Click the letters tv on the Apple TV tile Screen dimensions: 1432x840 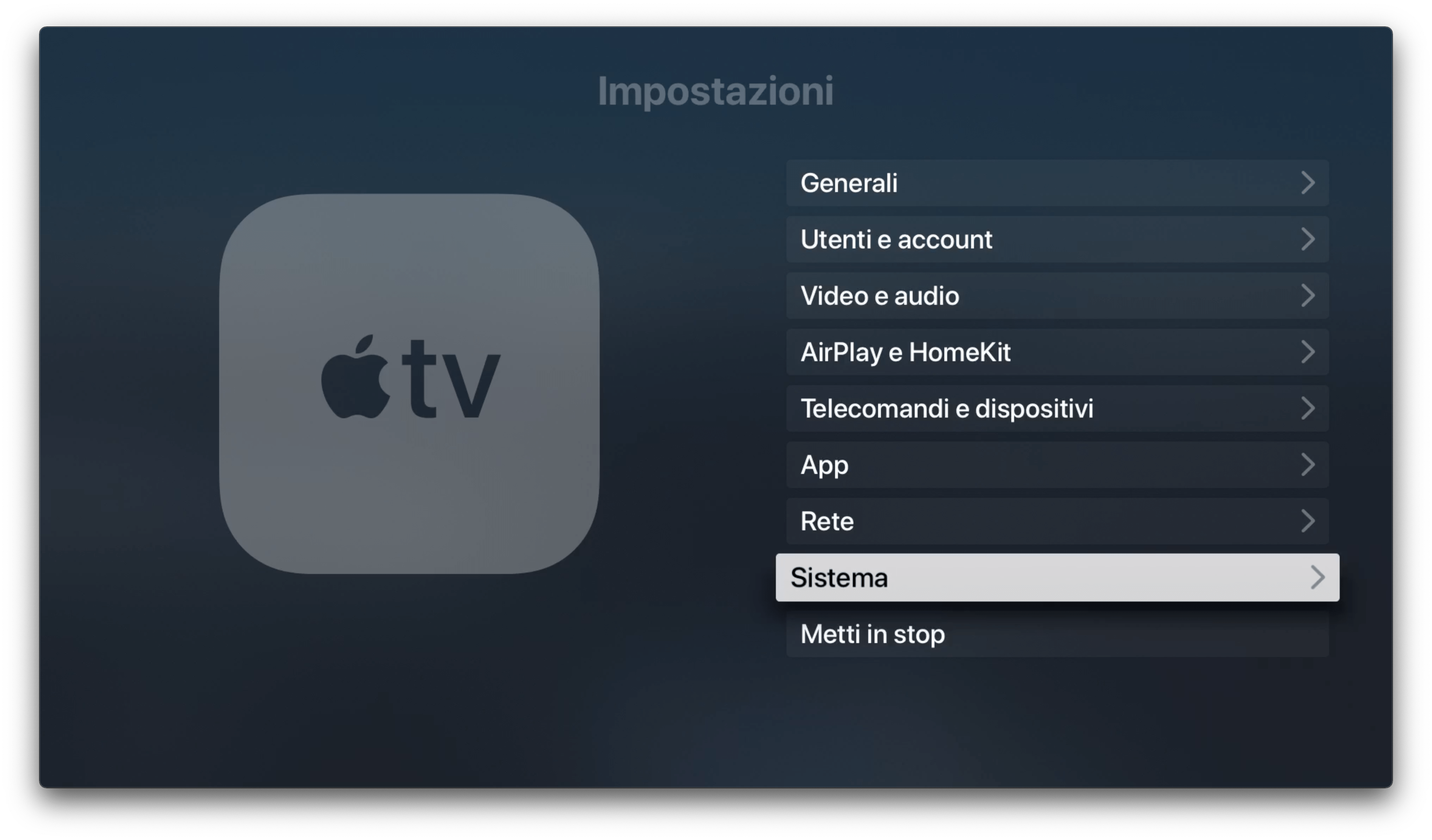452,379
